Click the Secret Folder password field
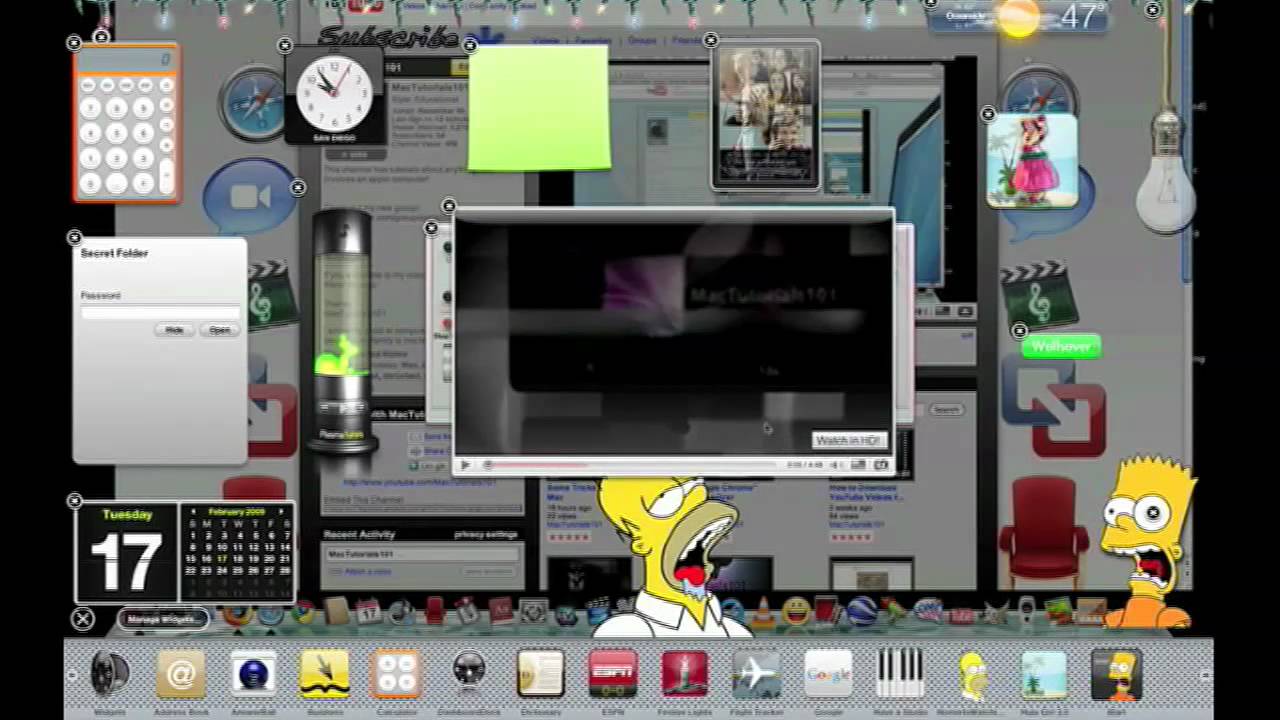 coord(160,312)
